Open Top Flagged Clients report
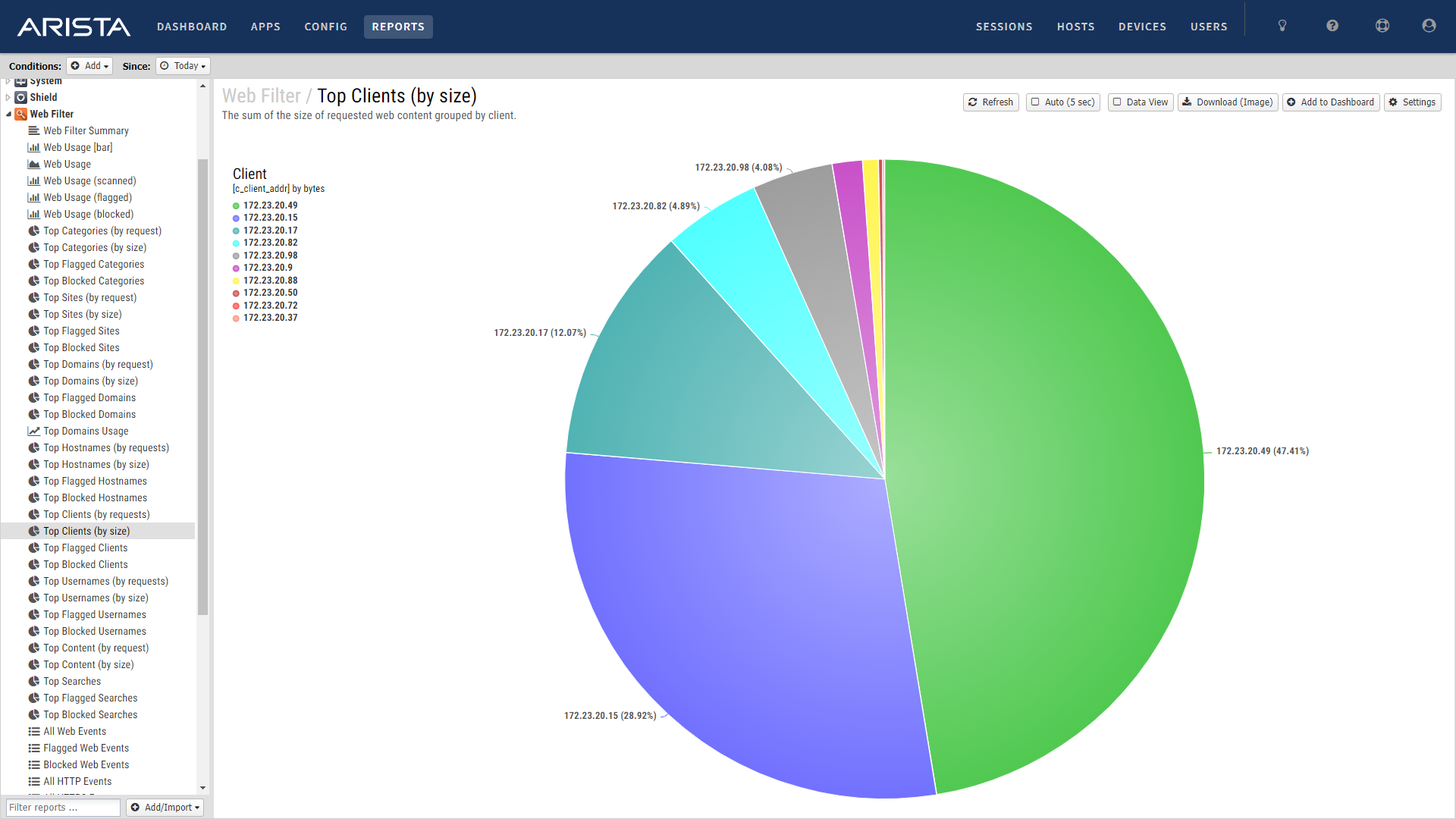 85,548
